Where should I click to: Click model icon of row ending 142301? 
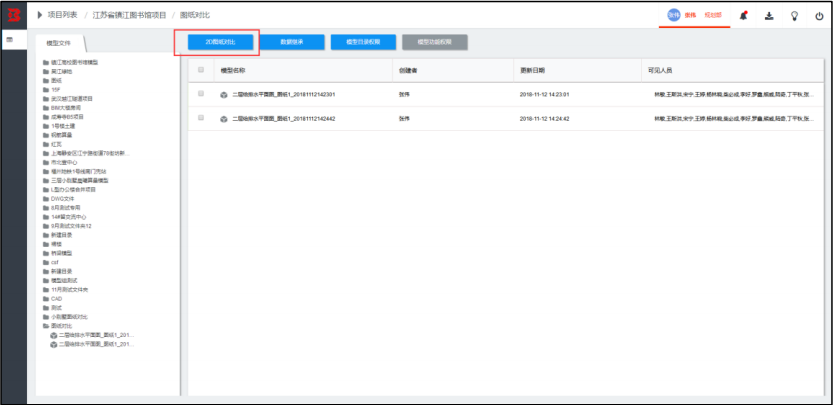coord(224,95)
